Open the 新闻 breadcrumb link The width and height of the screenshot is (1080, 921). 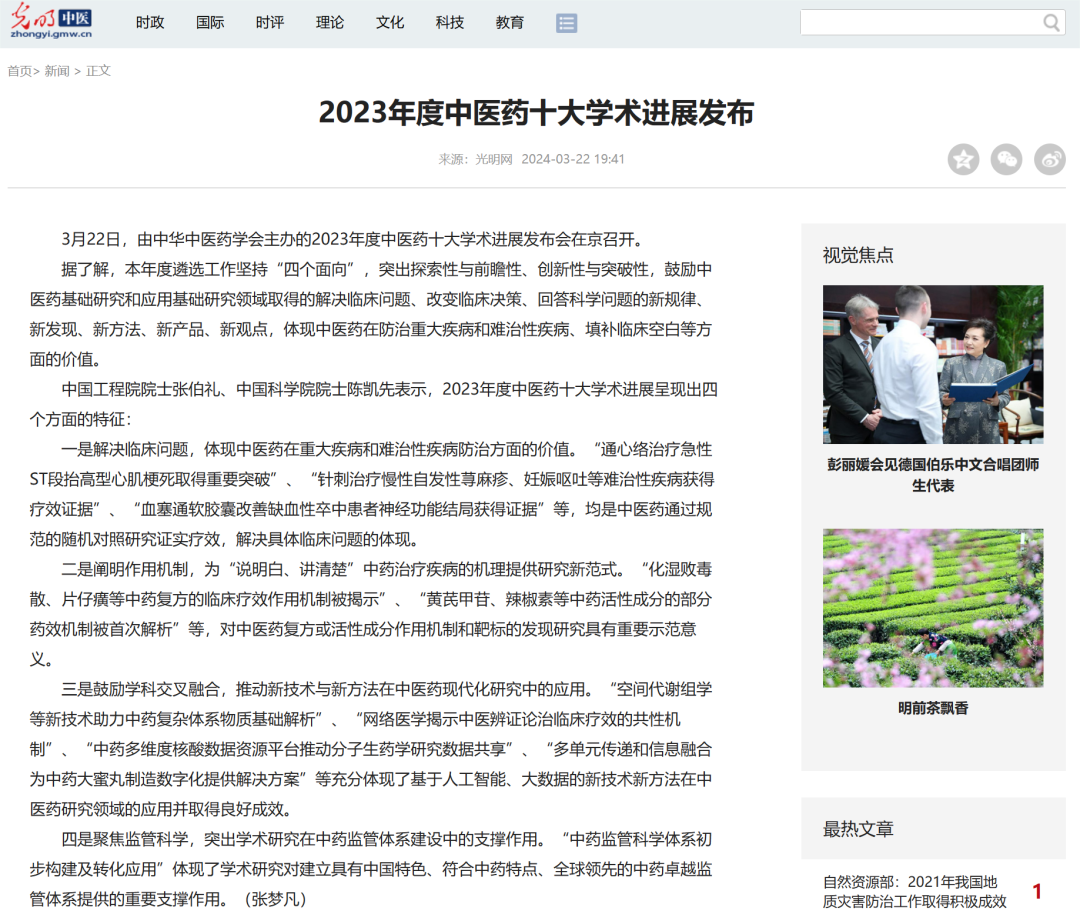(57, 71)
